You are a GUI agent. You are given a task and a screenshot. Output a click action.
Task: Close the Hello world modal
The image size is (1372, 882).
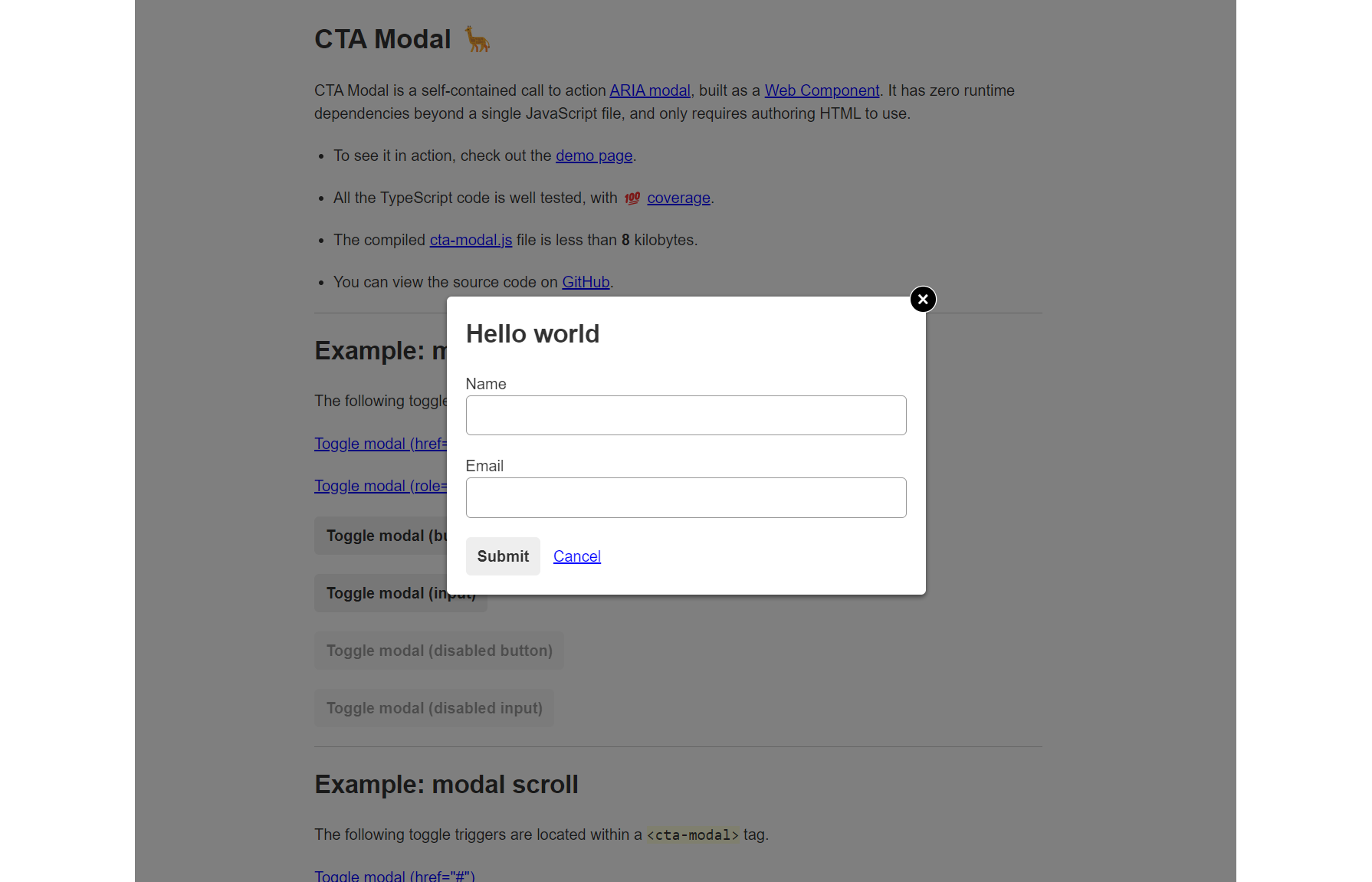(x=923, y=299)
